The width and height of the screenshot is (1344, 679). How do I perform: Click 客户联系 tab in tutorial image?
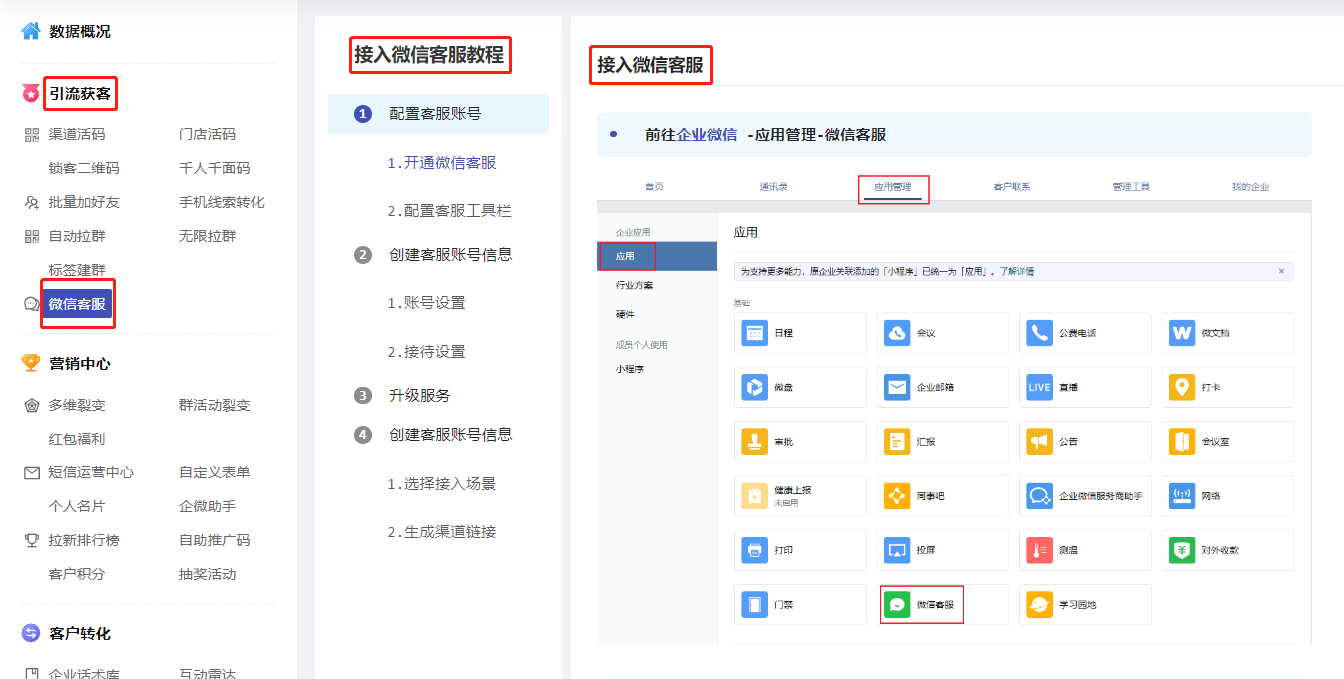[1012, 187]
